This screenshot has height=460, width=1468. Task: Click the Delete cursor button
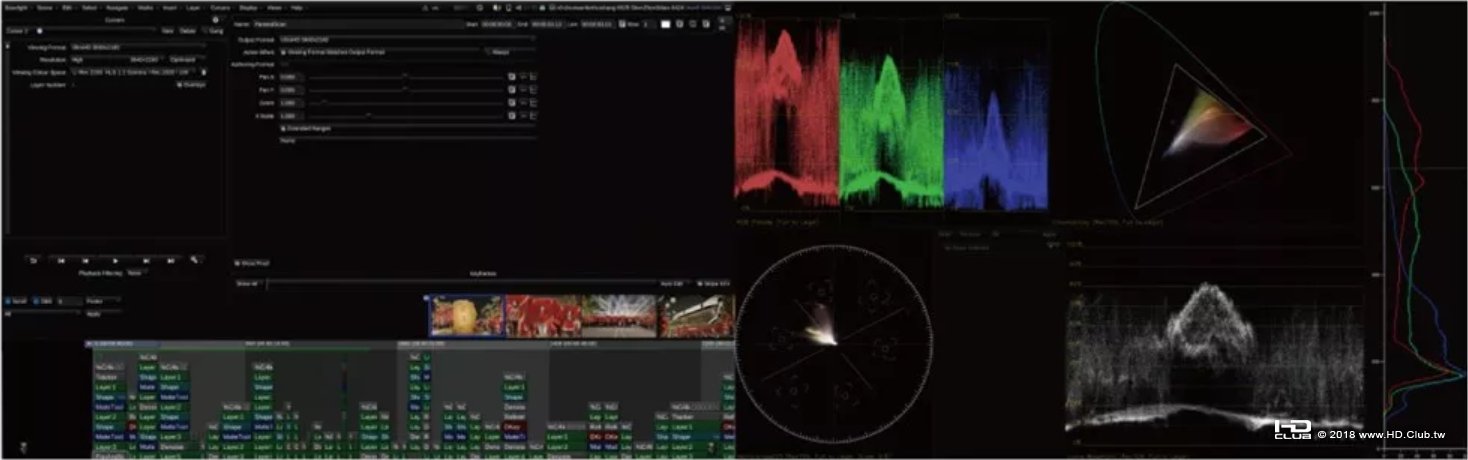188,31
